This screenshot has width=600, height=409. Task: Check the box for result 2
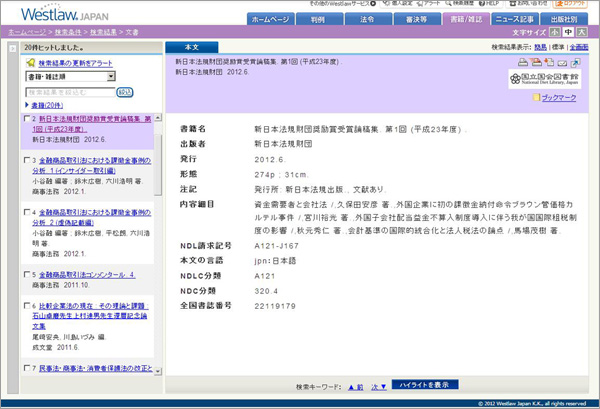coord(25,119)
